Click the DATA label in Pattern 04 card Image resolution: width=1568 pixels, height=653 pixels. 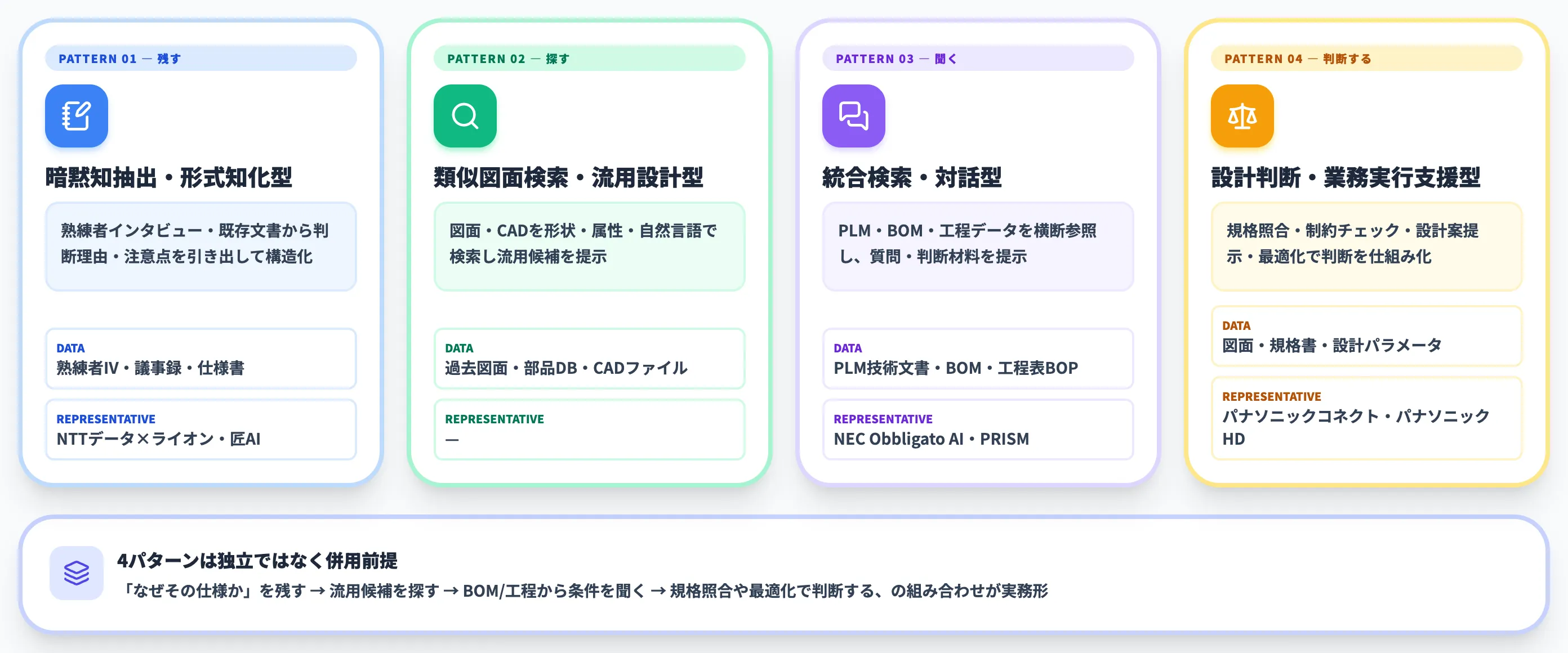coord(1236,325)
